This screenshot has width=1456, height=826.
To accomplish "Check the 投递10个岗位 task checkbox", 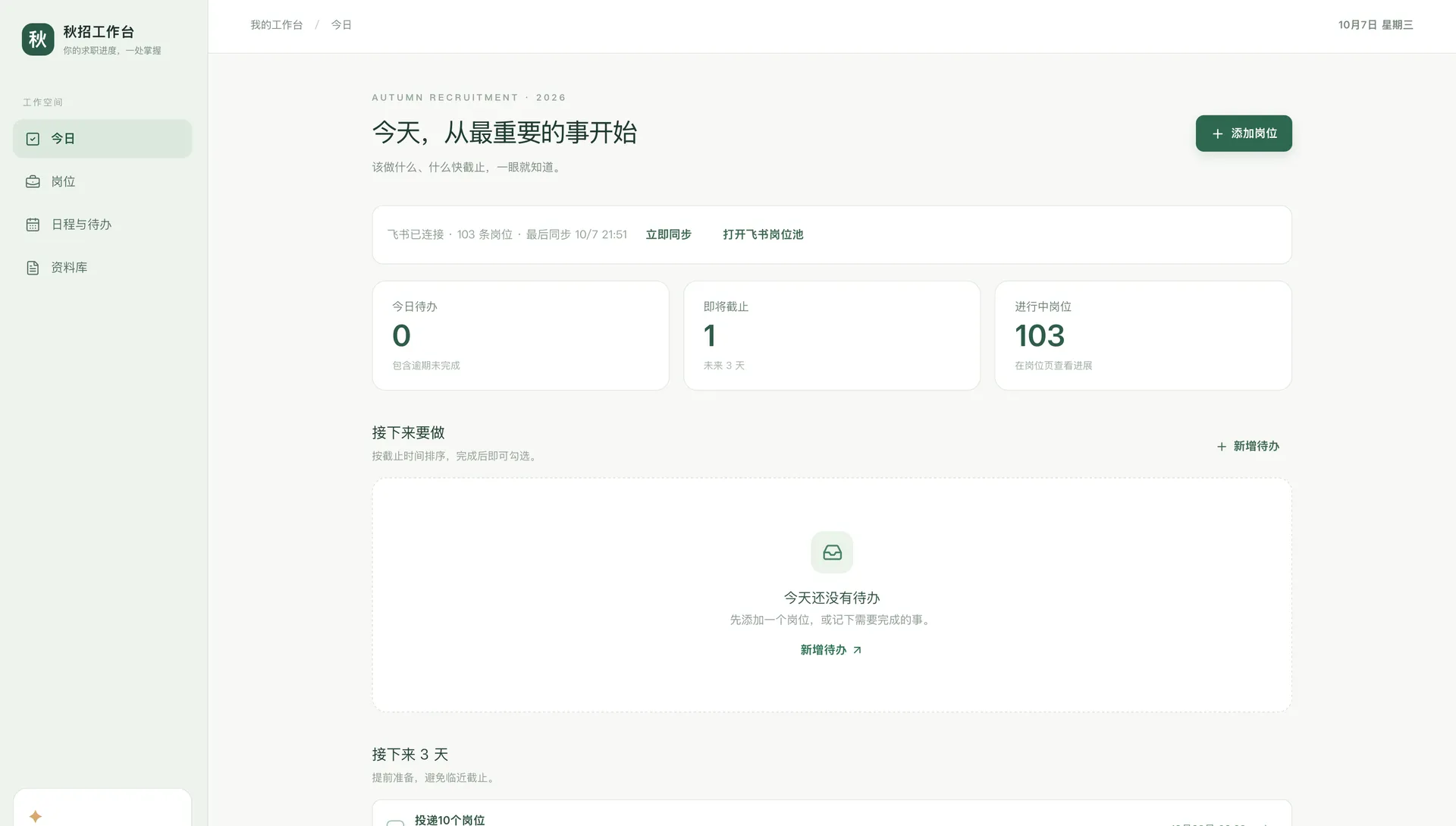I will tap(395, 822).
